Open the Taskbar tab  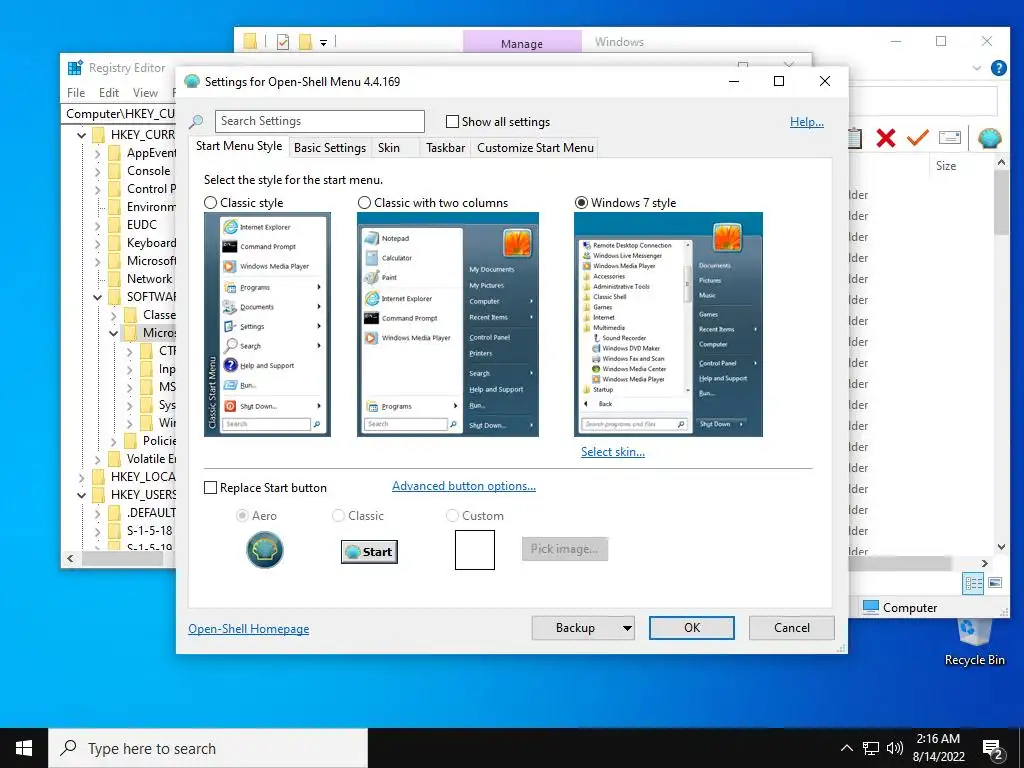(x=445, y=148)
